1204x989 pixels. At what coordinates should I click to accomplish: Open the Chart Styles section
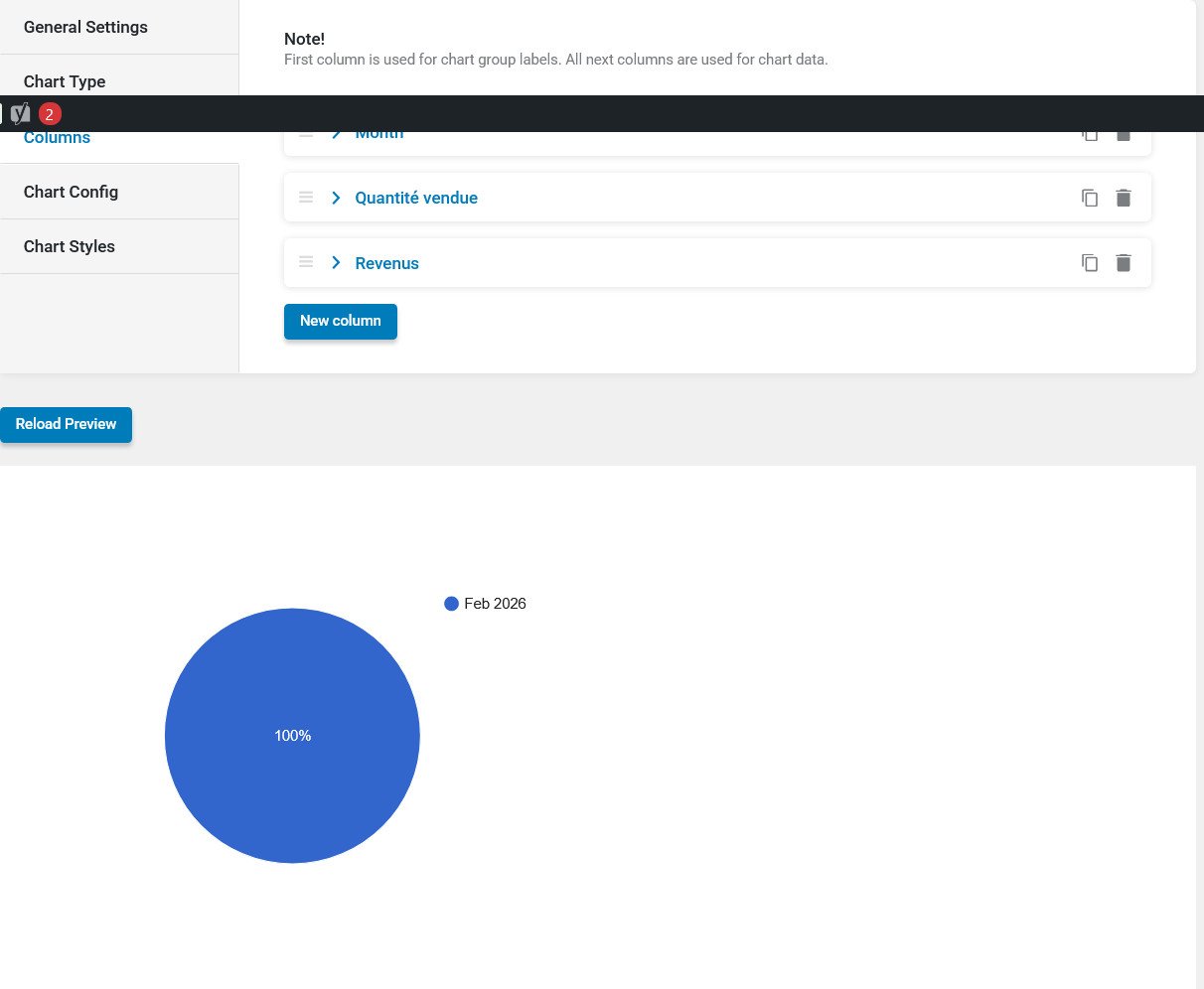click(x=69, y=246)
